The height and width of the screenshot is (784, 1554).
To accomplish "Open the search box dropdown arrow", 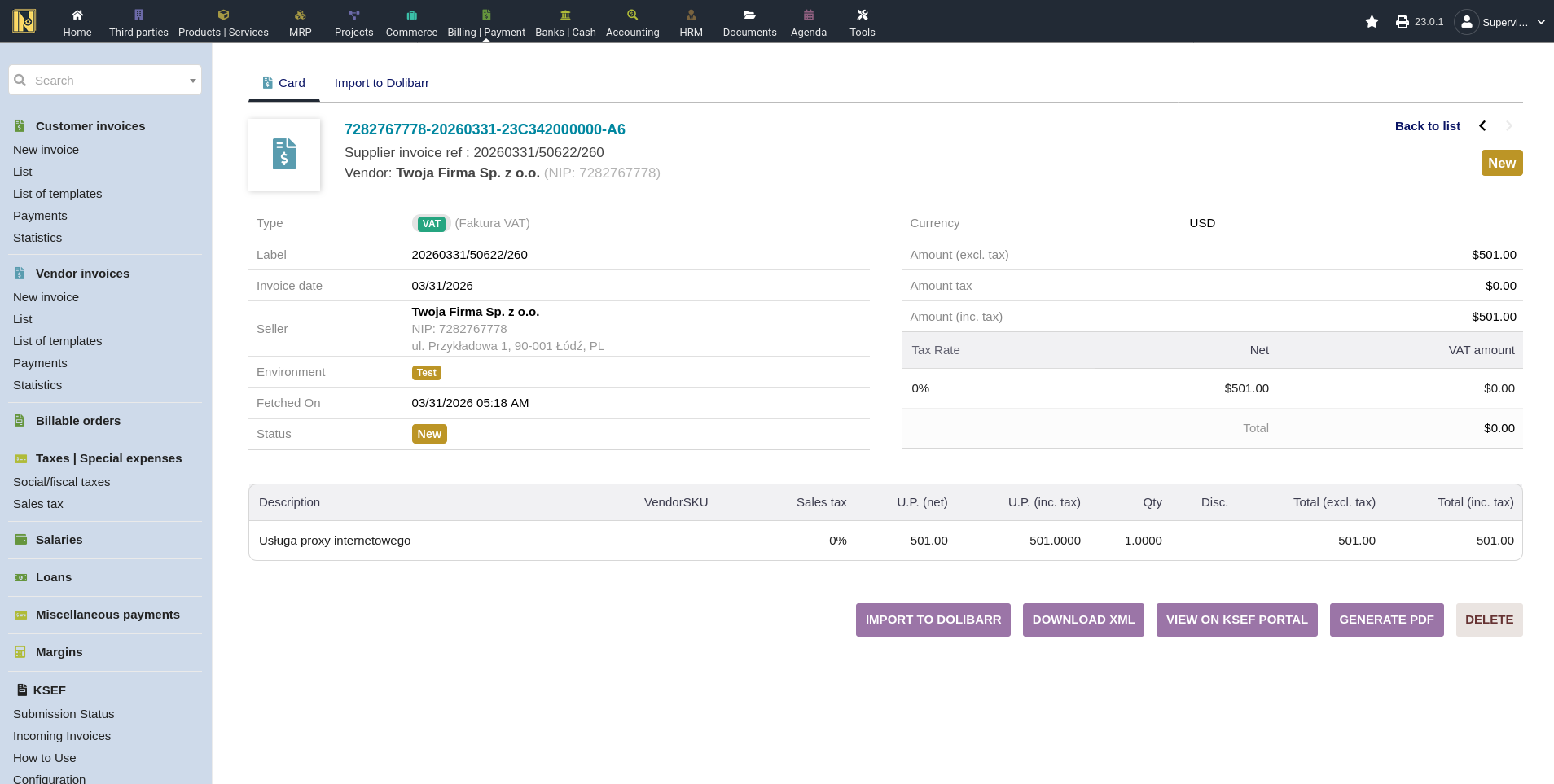I will 193,81.
